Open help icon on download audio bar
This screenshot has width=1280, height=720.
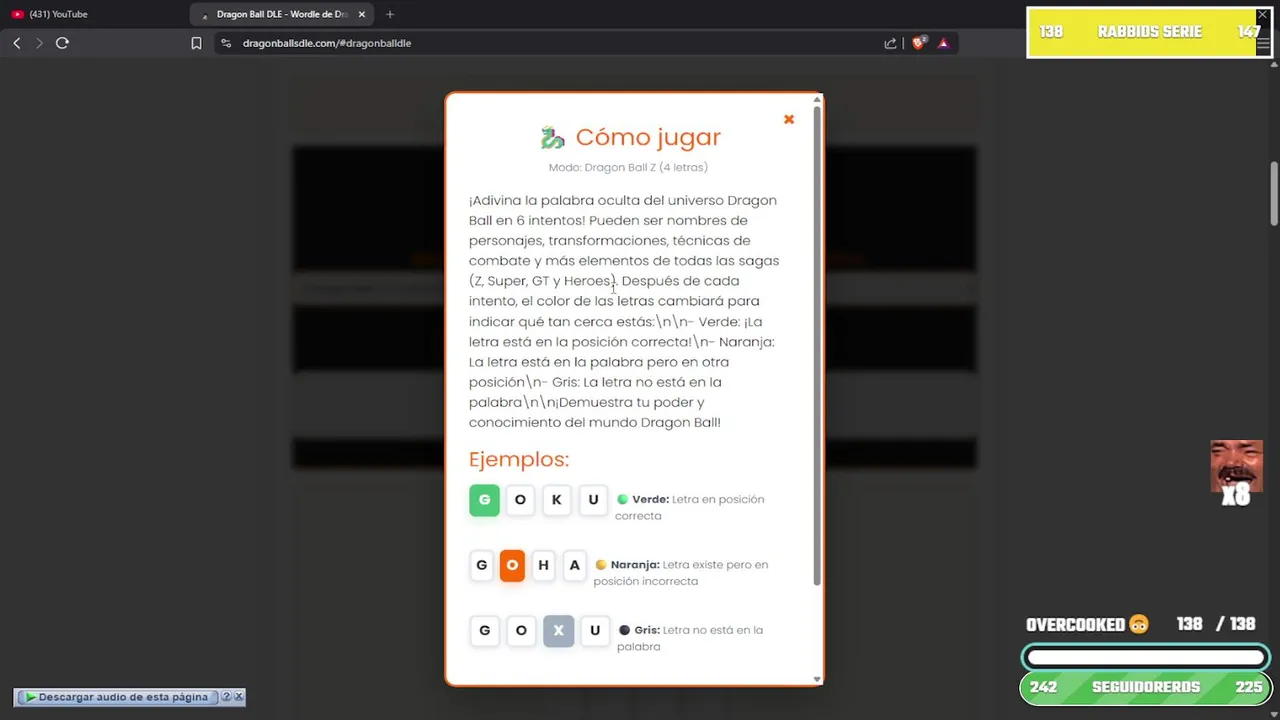[226, 697]
